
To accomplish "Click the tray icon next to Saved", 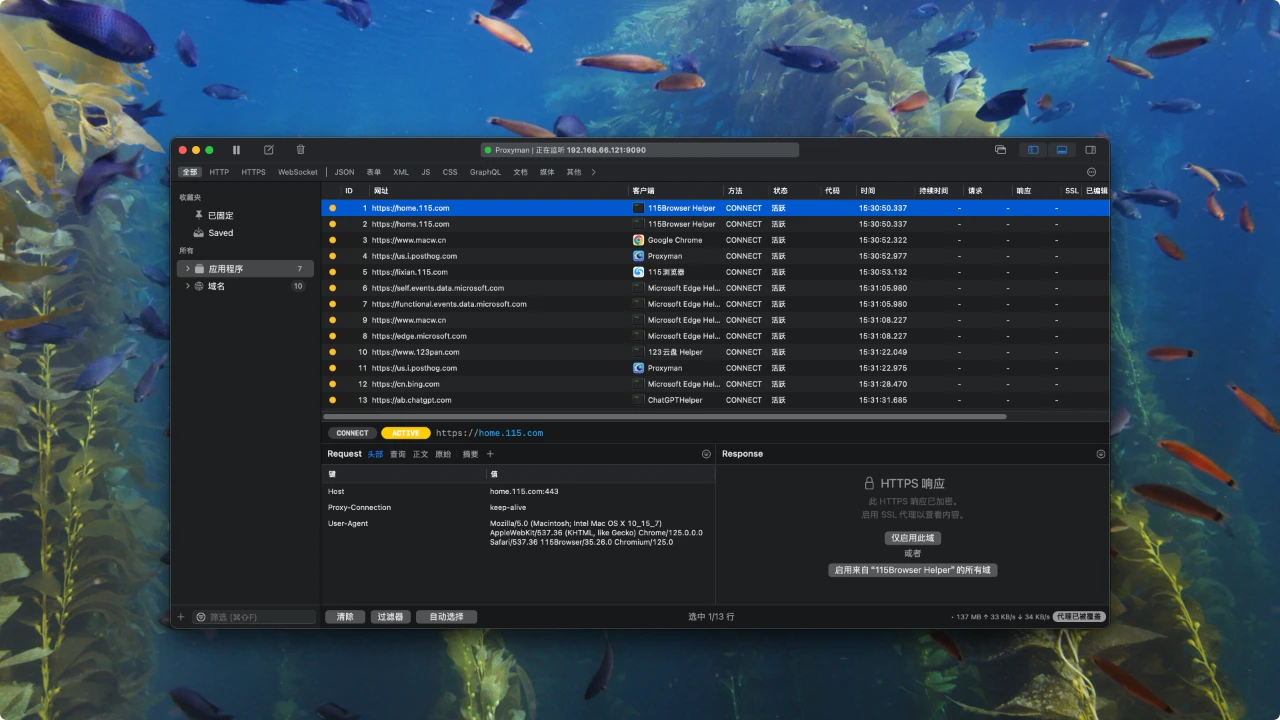I will pyautogui.click(x=199, y=233).
